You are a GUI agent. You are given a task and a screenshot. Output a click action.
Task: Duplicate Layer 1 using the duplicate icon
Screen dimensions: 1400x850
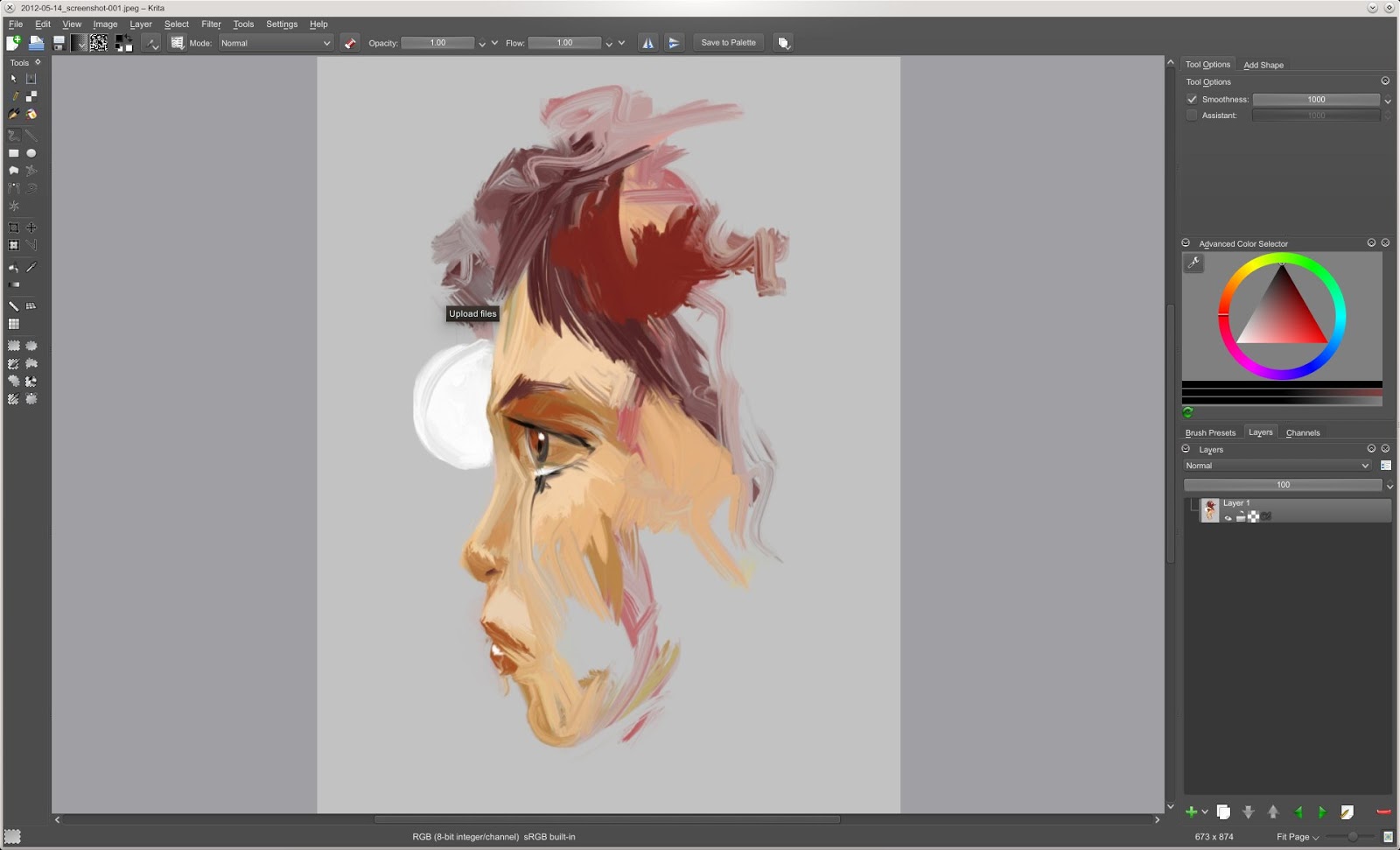1223,811
